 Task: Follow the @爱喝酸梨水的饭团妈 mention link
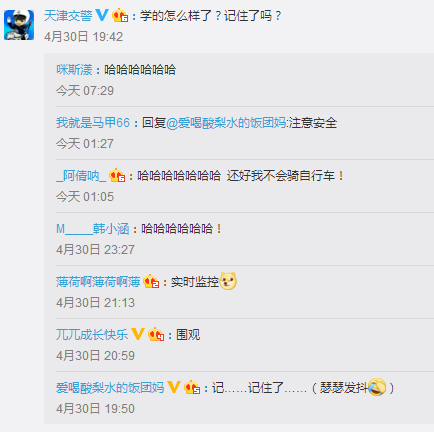pyautogui.click(x=226, y=123)
